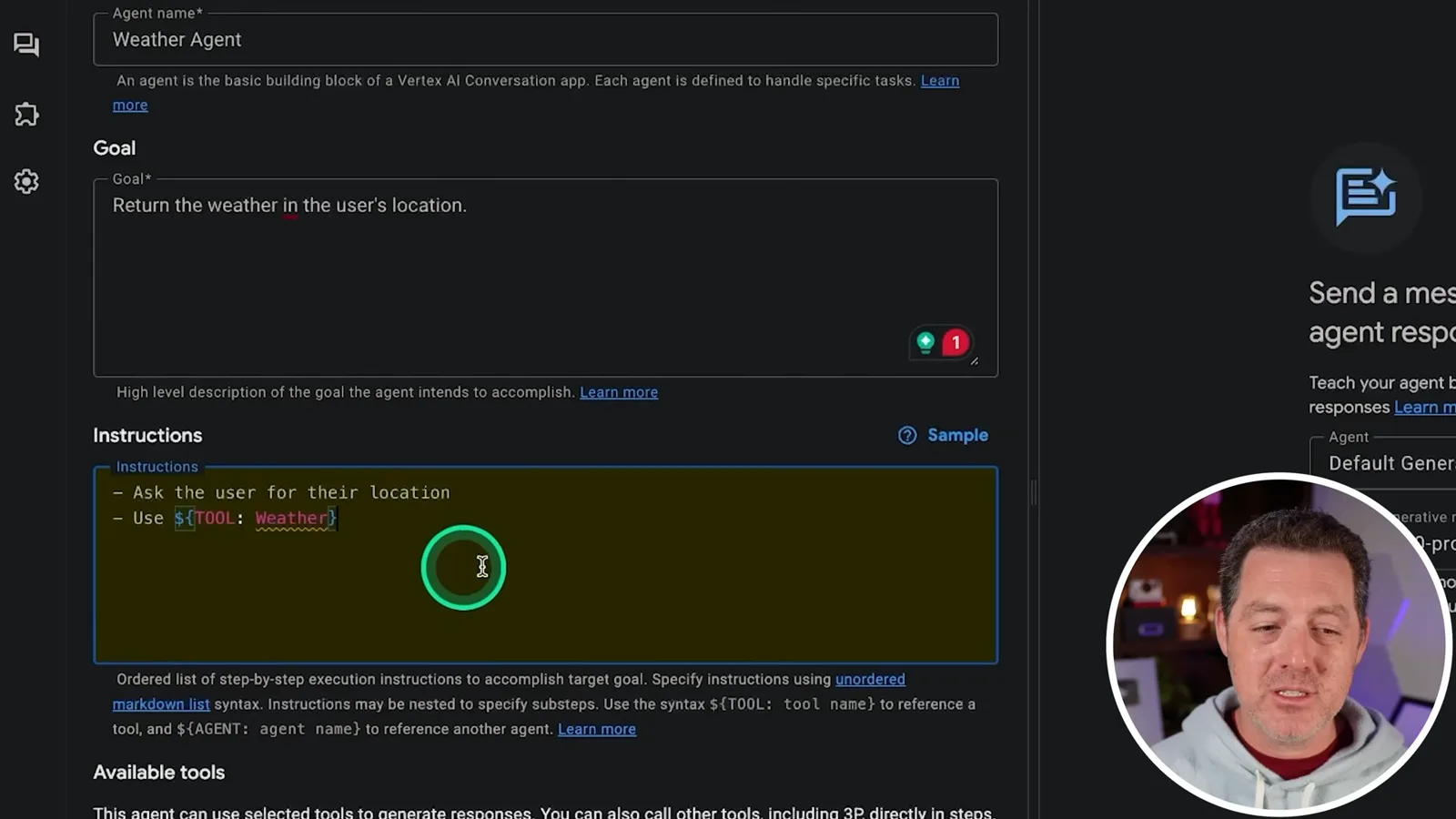The image size is (1456, 819).
Task: Click the red Grammarly suggestion count badge
Action: click(955, 342)
